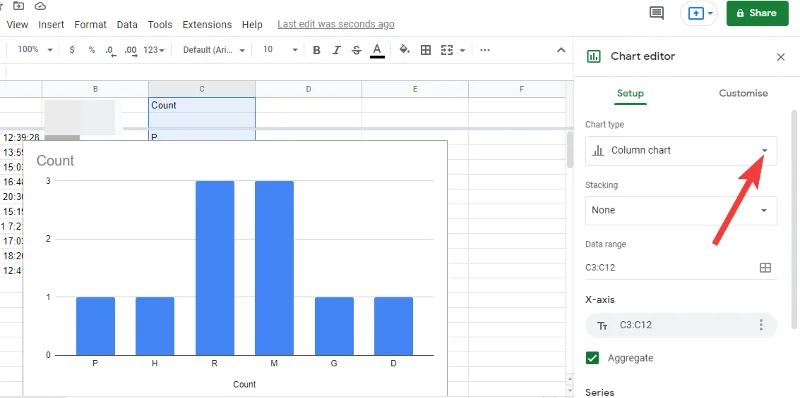Open borders icon
The image size is (800, 398).
[x=426, y=50]
